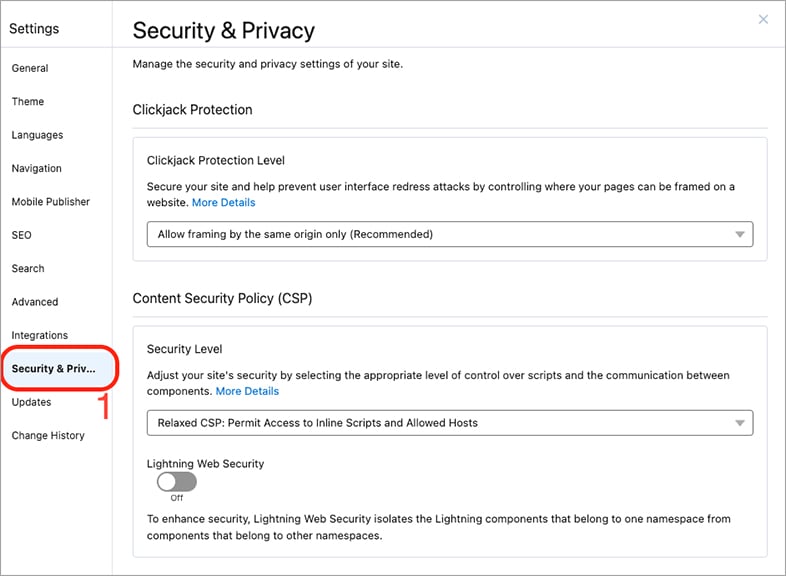The image size is (786, 576).
Task: Open the Mobile Publisher settings
Action: 51,202
